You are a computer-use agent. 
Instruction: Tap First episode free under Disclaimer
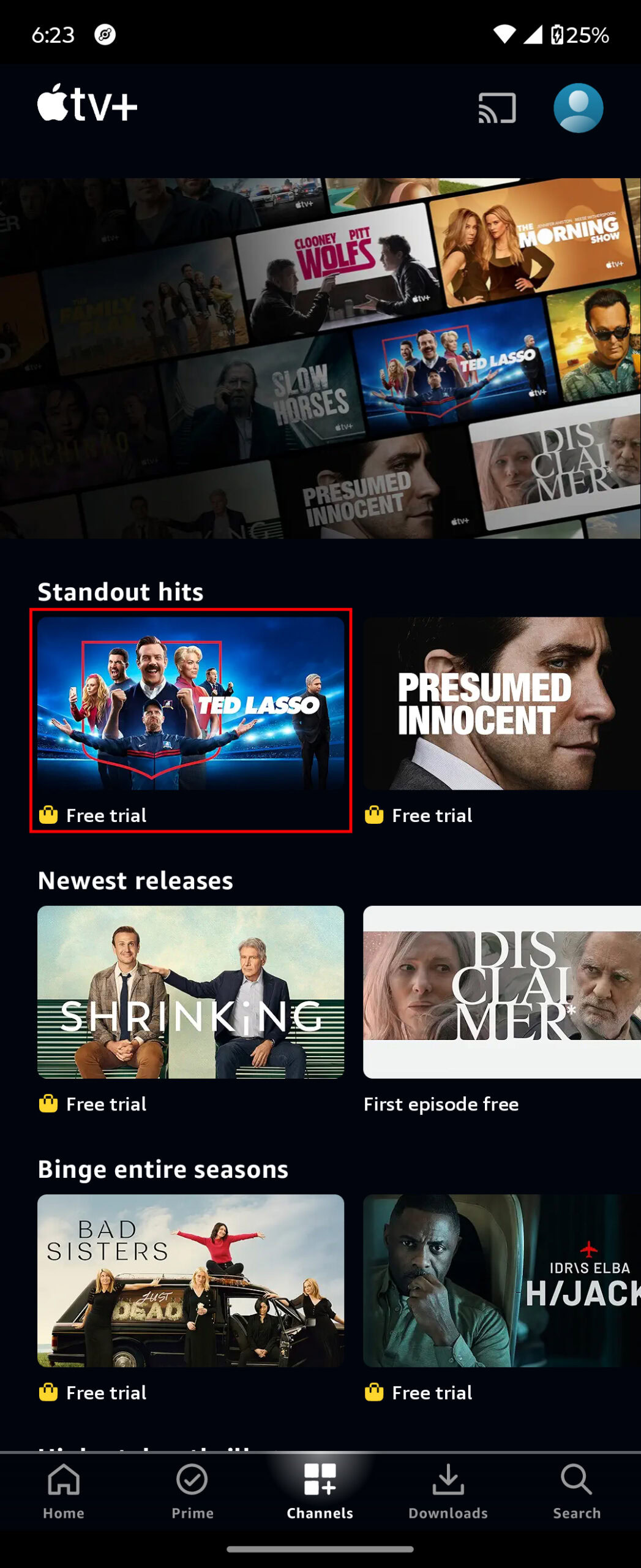point(441,1104)
